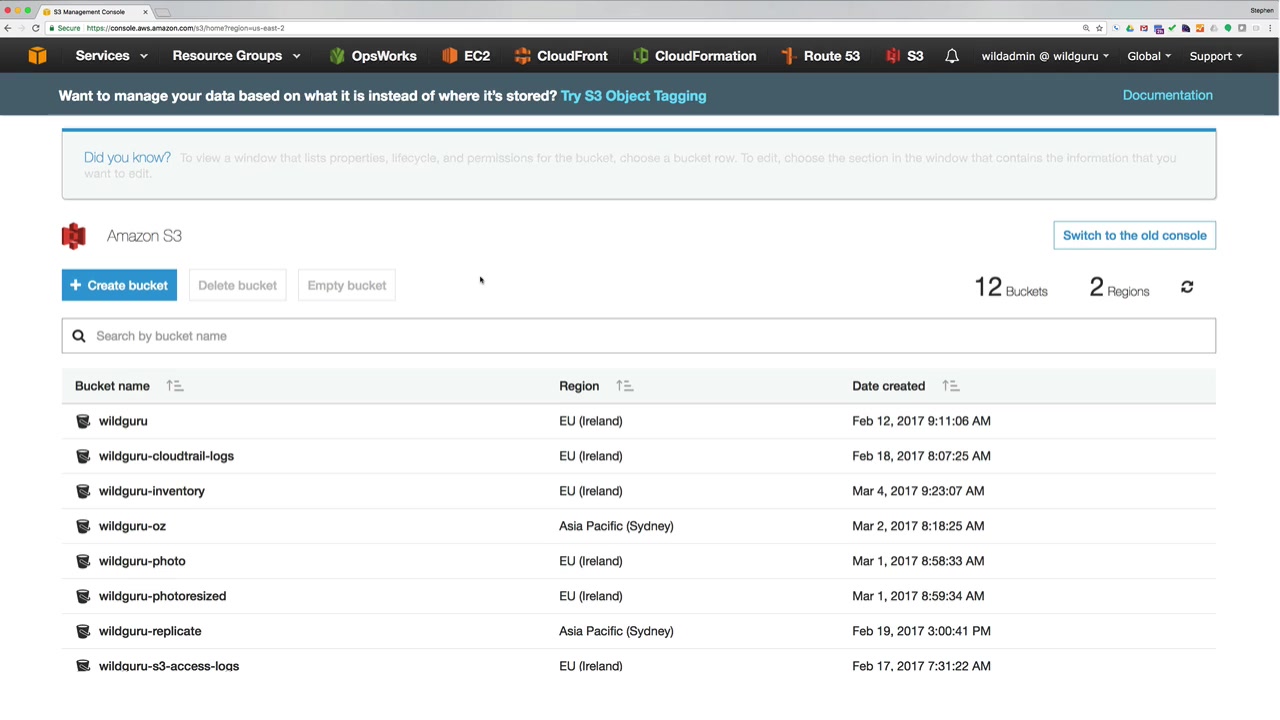
Task: Open the wildadmin @ wildguru account menu
Action: (x=1045, y=56)
